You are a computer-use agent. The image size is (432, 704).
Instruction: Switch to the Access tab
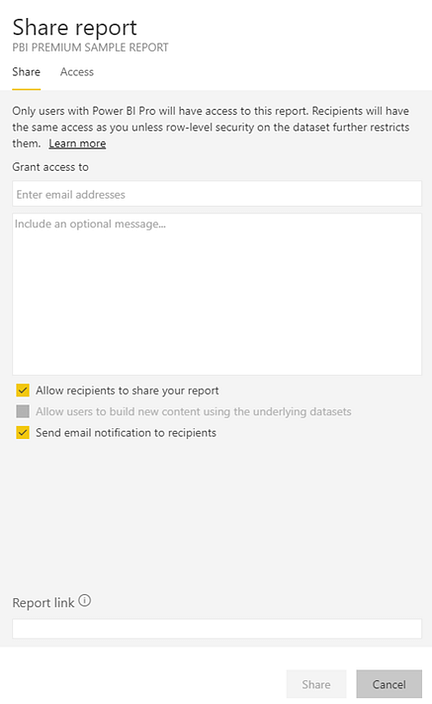pyautogui.click(x=77, y=72)
